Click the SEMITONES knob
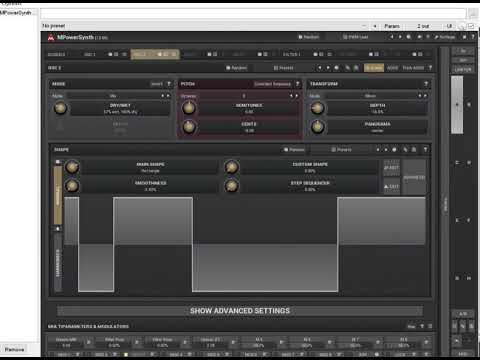This screenshot has height=360, width=480. point(189,108)
